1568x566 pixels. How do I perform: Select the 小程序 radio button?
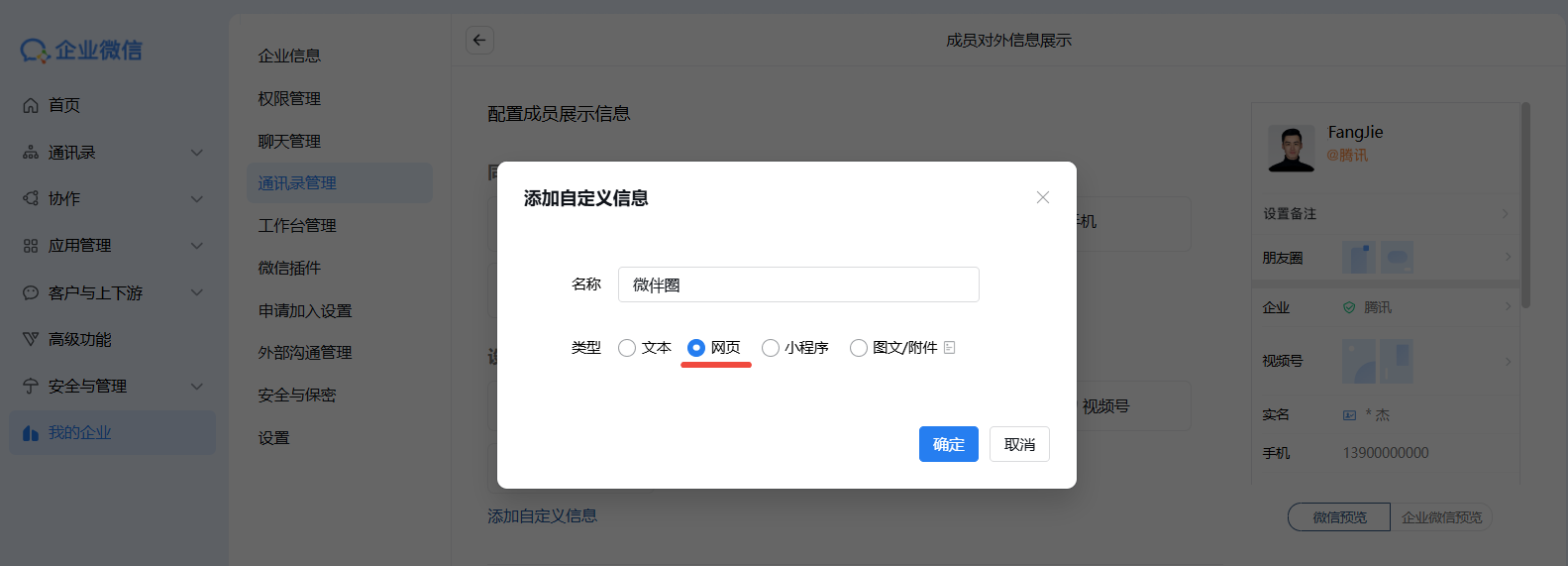pyautogui.click(x=770, y=348)
